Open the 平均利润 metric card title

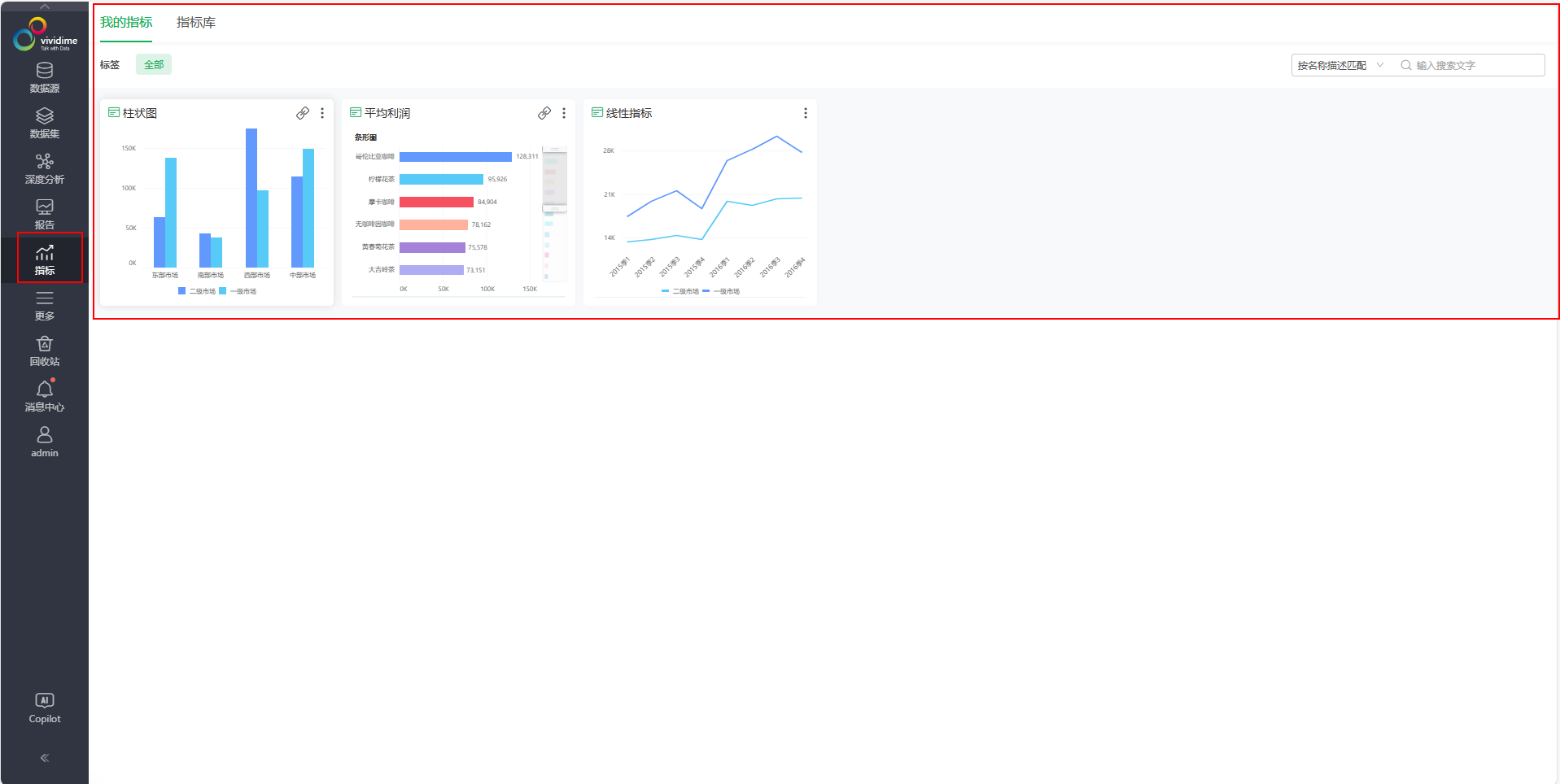(387, 113)
